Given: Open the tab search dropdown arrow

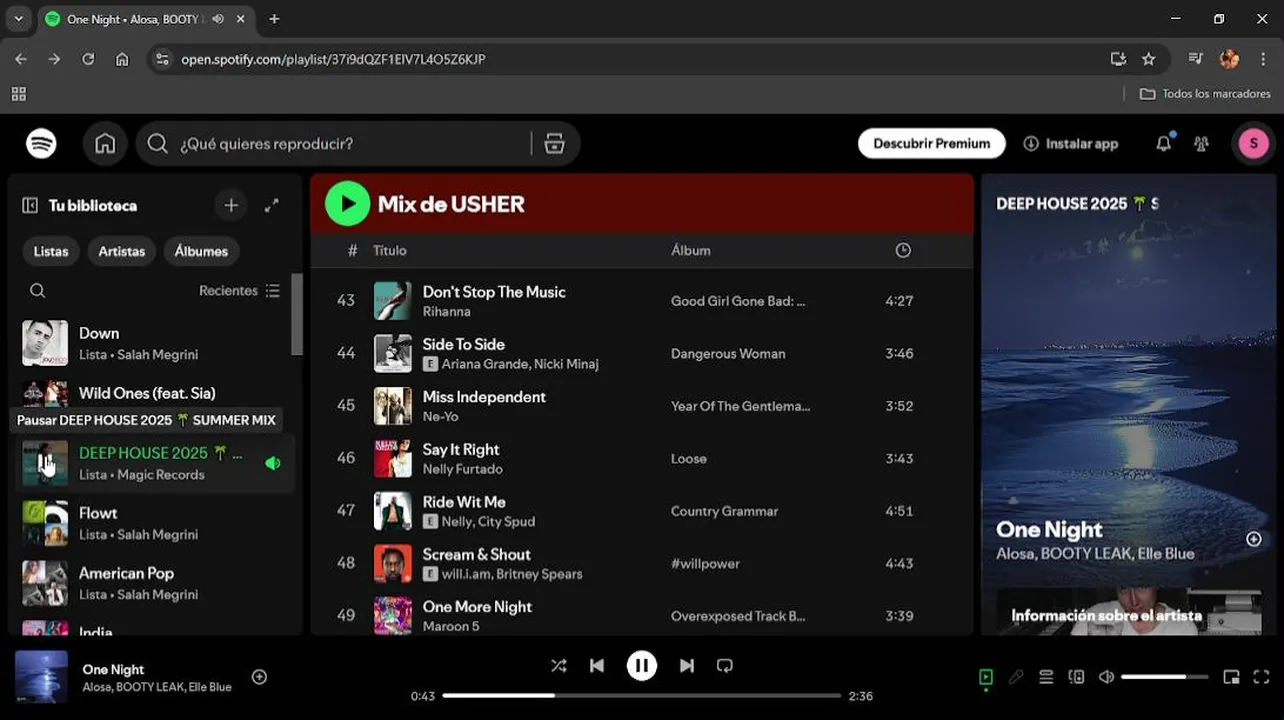Looking at the screenshot, I should pyautogui.click(x=18, y=19).
